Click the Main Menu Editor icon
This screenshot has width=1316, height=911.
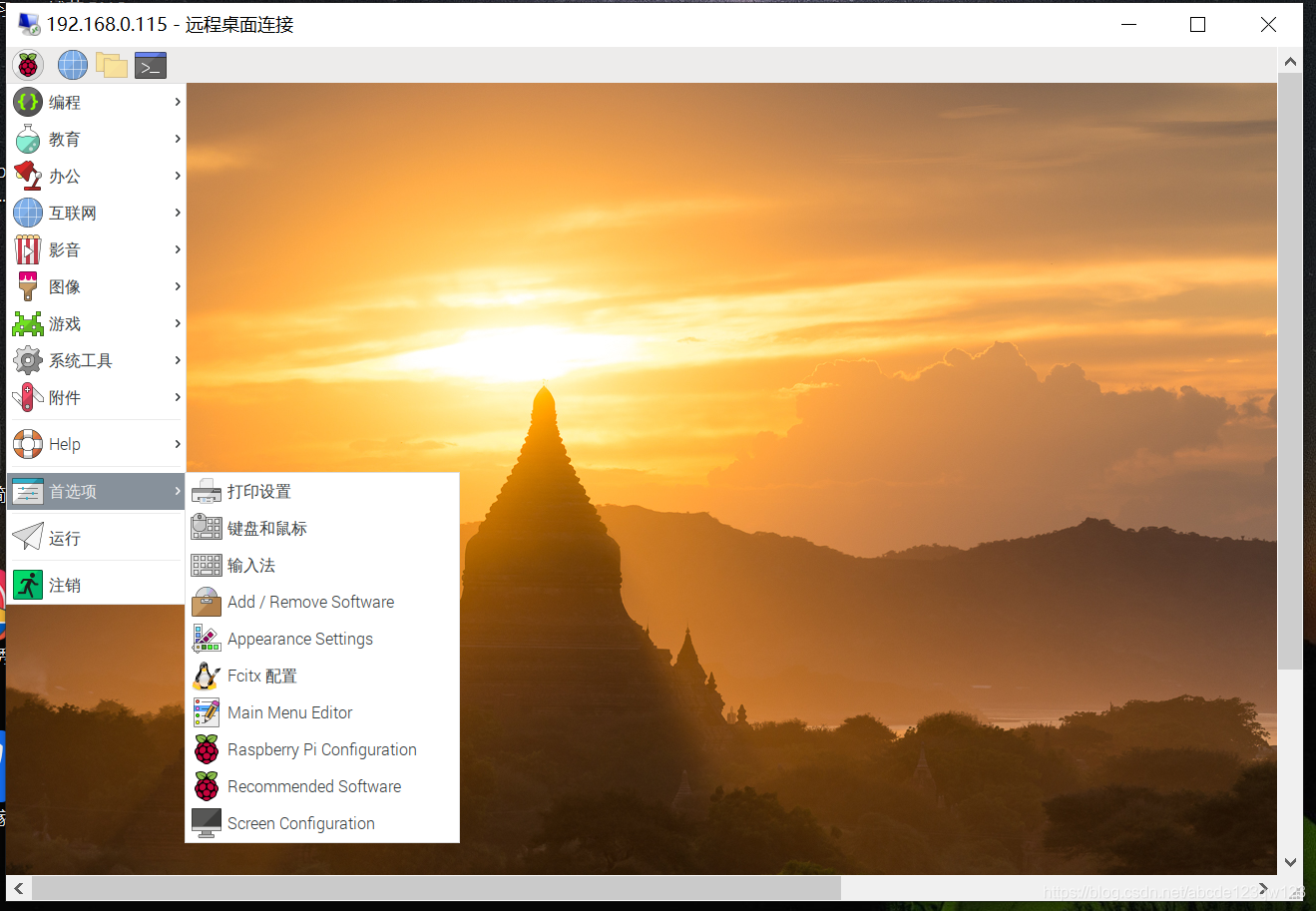[207, 712]
